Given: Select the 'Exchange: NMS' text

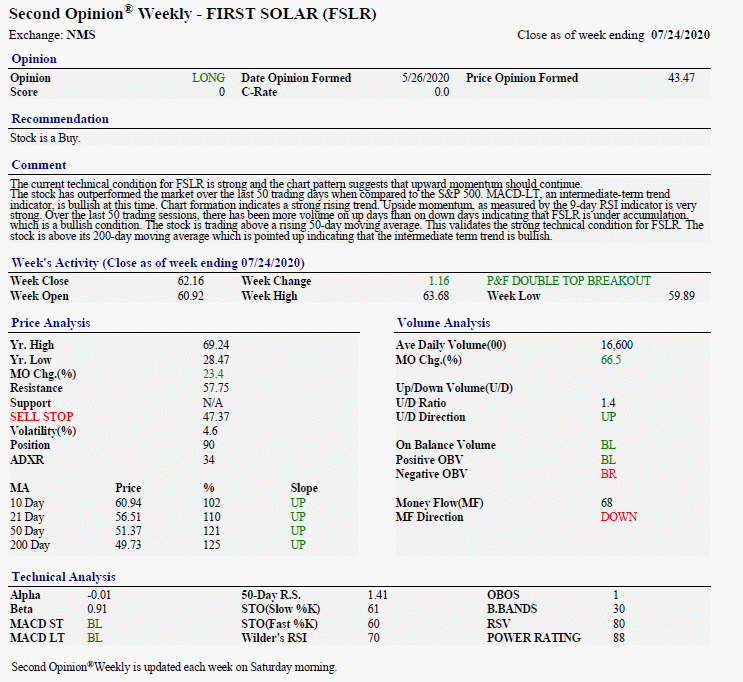Looking at the screenshot, I should 52,35.
